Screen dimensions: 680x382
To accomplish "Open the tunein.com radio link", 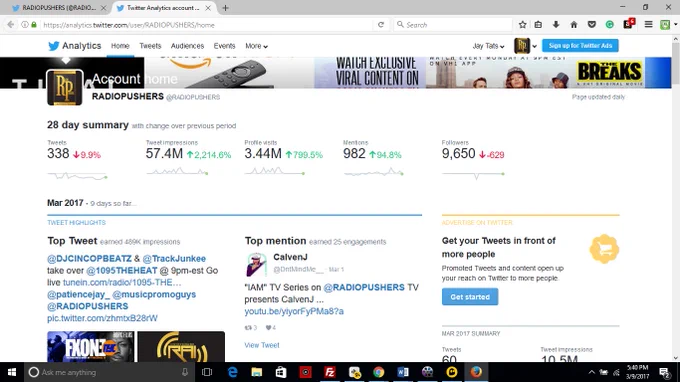I will click(122, 283).
